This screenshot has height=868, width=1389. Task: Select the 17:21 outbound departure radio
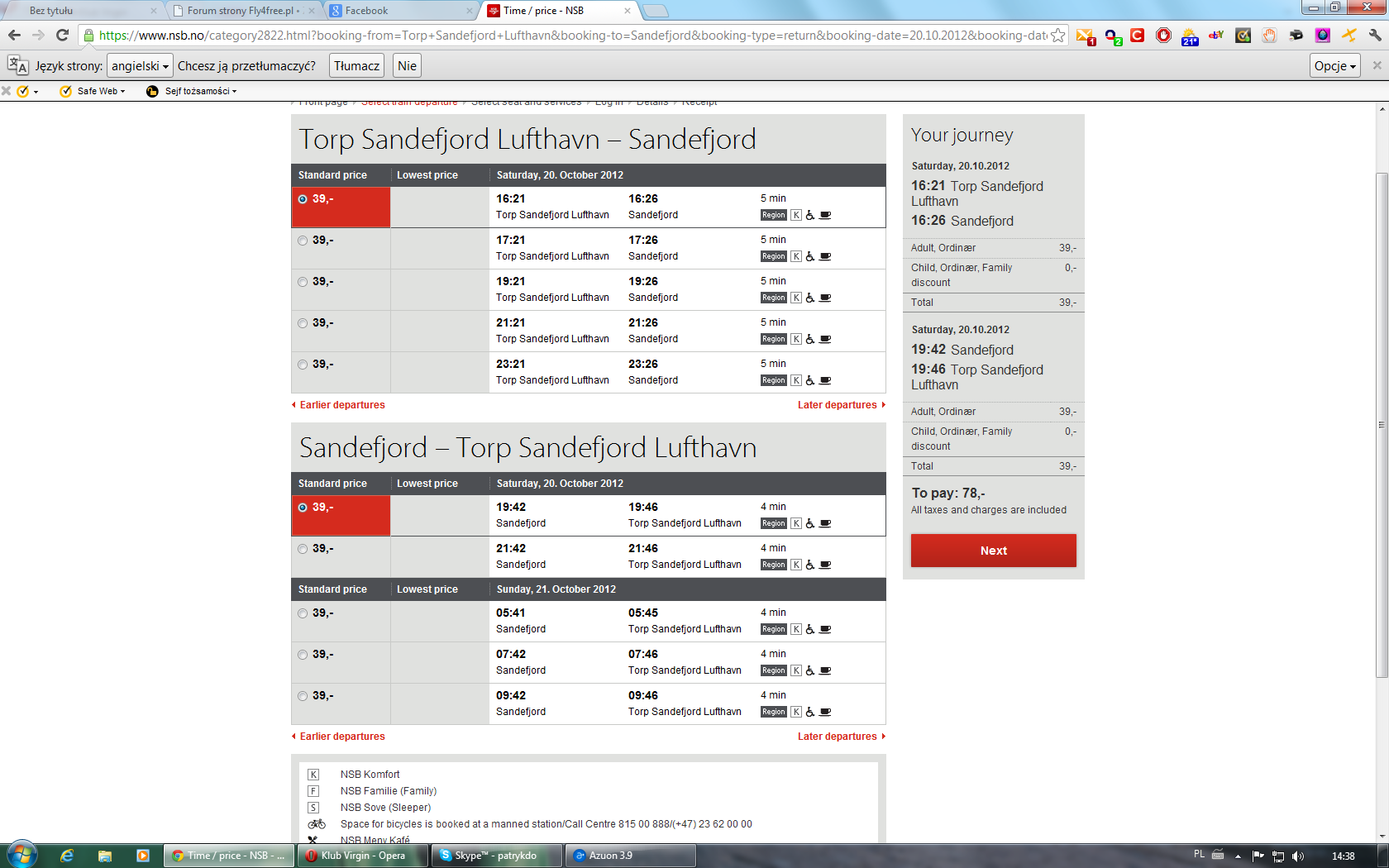303,241
